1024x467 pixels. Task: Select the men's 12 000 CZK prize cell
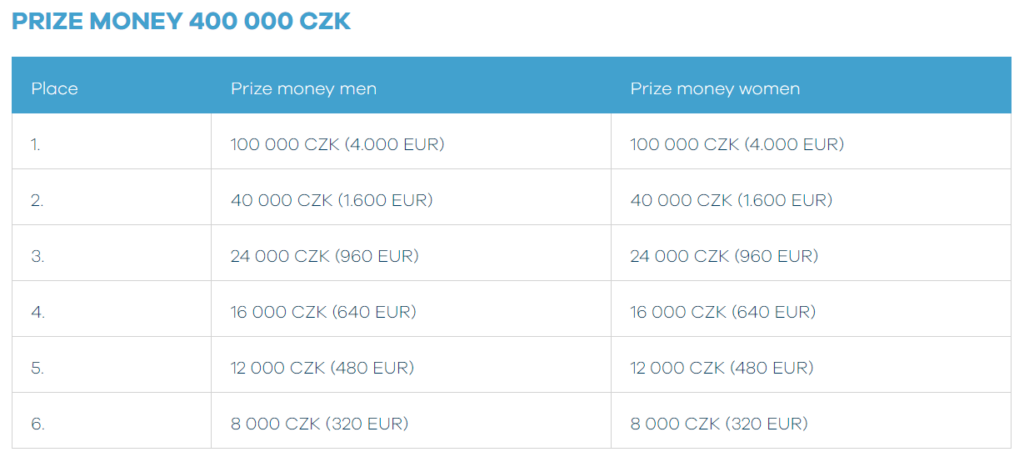tap(322, 368)
